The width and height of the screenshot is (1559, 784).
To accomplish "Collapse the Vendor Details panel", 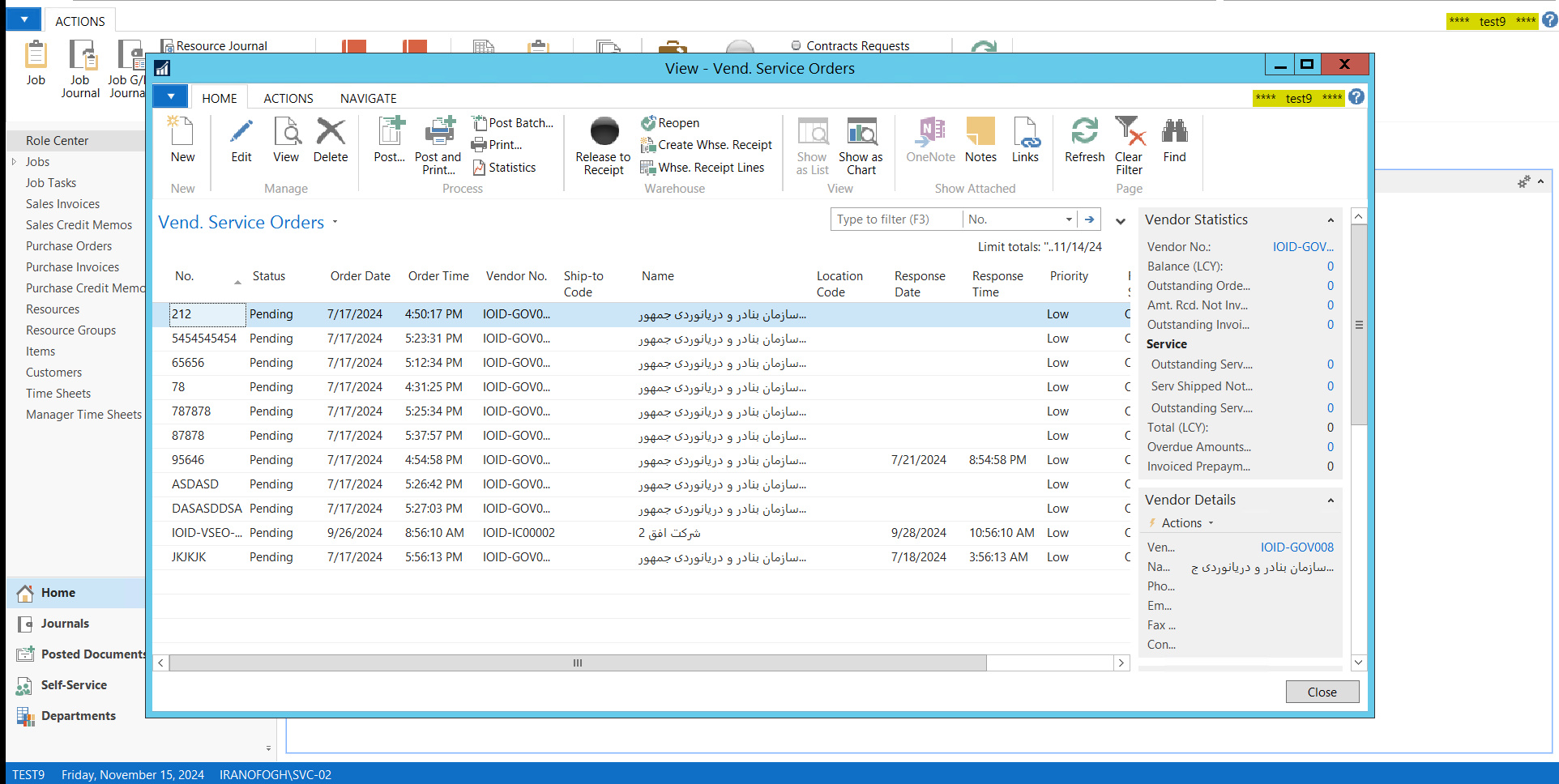I will coord(1330,501).
